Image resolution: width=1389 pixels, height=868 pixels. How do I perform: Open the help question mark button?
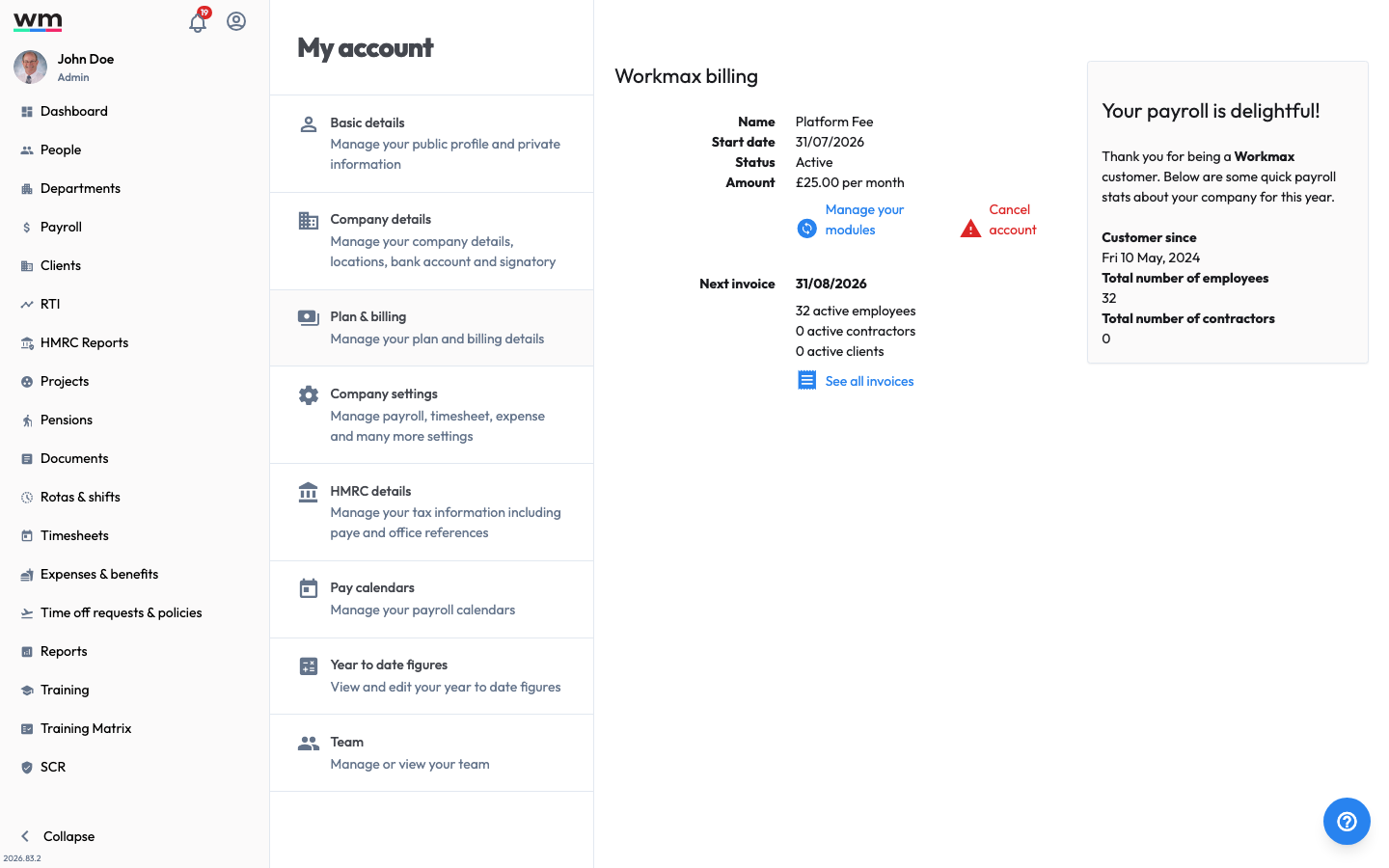tap(1347, 822)
